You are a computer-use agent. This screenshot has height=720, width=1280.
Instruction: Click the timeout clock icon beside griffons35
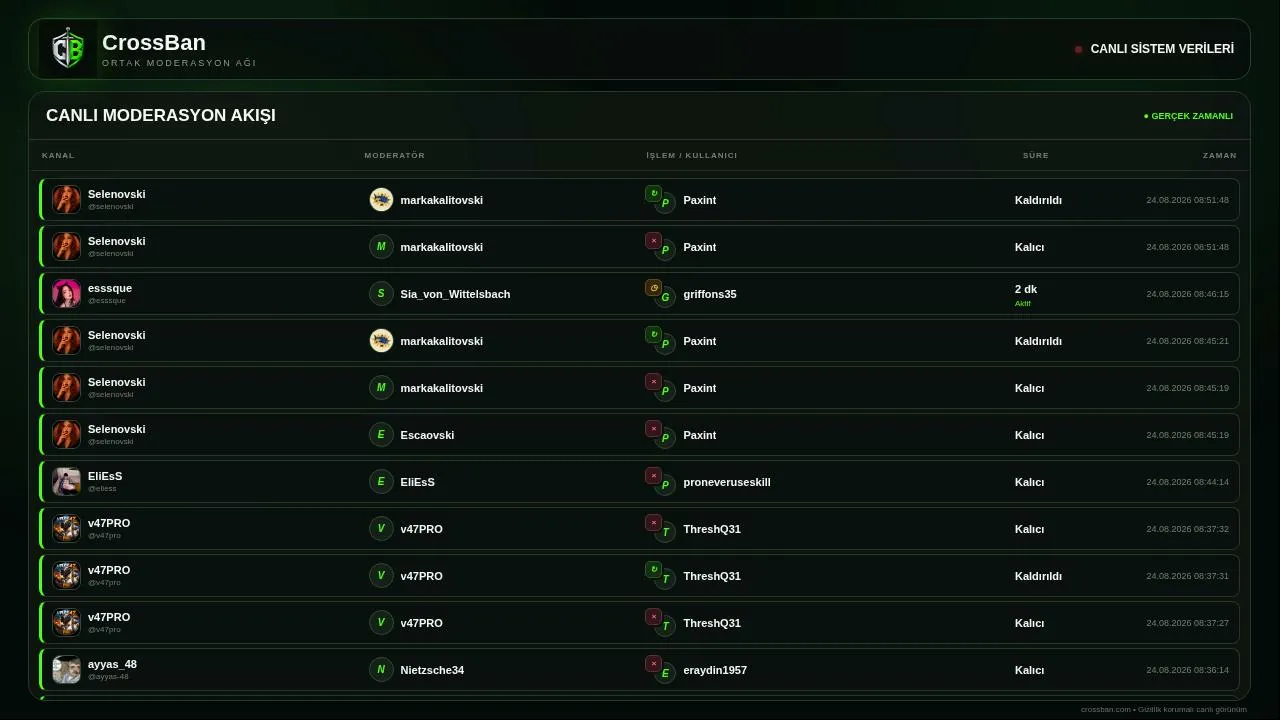pyautogui.click(x=654, y=288)
